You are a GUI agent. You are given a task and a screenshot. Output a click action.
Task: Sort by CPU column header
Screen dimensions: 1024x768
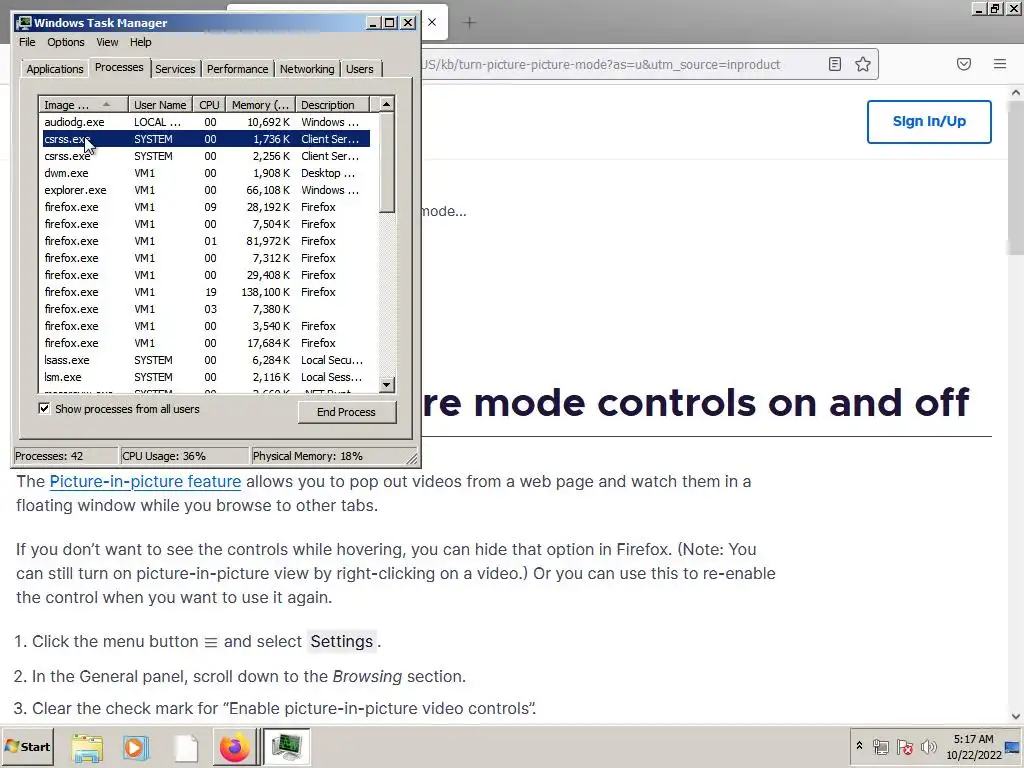point(209,104)
